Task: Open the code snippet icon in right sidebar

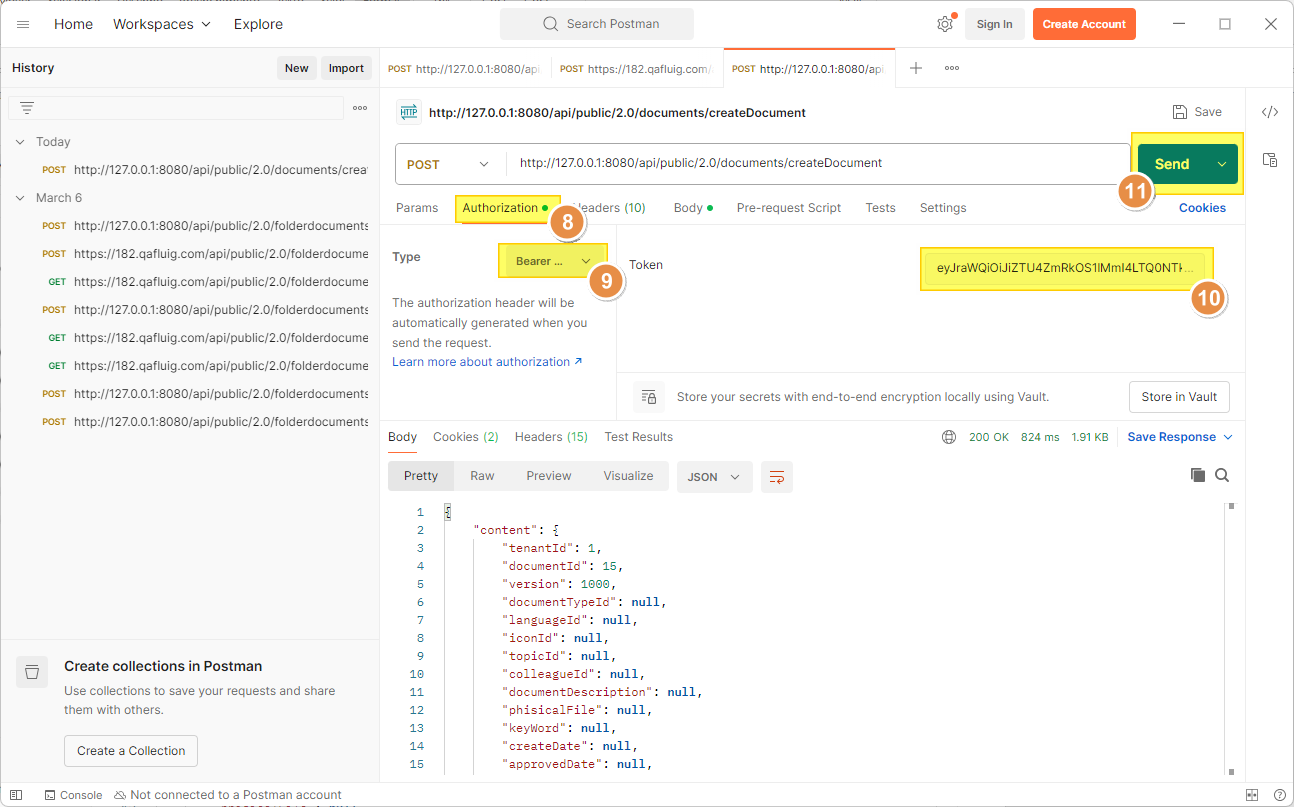Action: (1270, 112)
